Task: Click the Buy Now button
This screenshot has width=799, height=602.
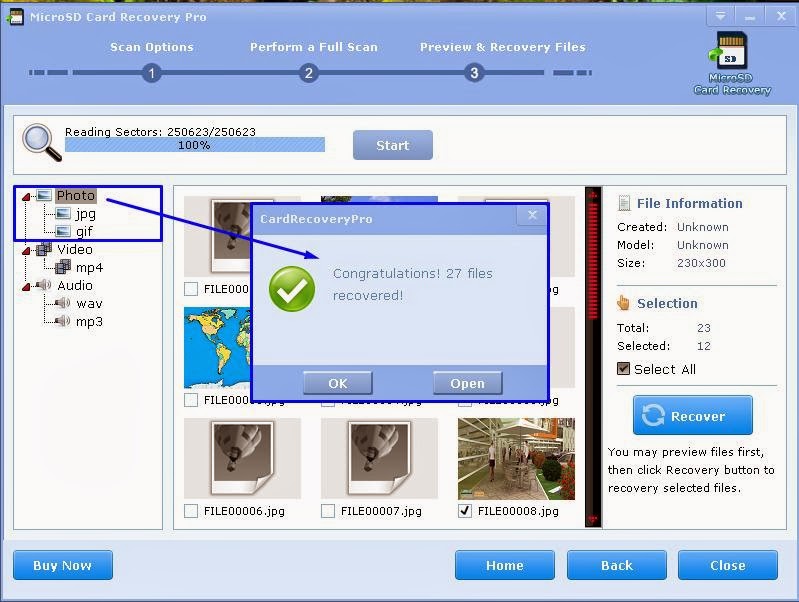Action: (63, 565)
